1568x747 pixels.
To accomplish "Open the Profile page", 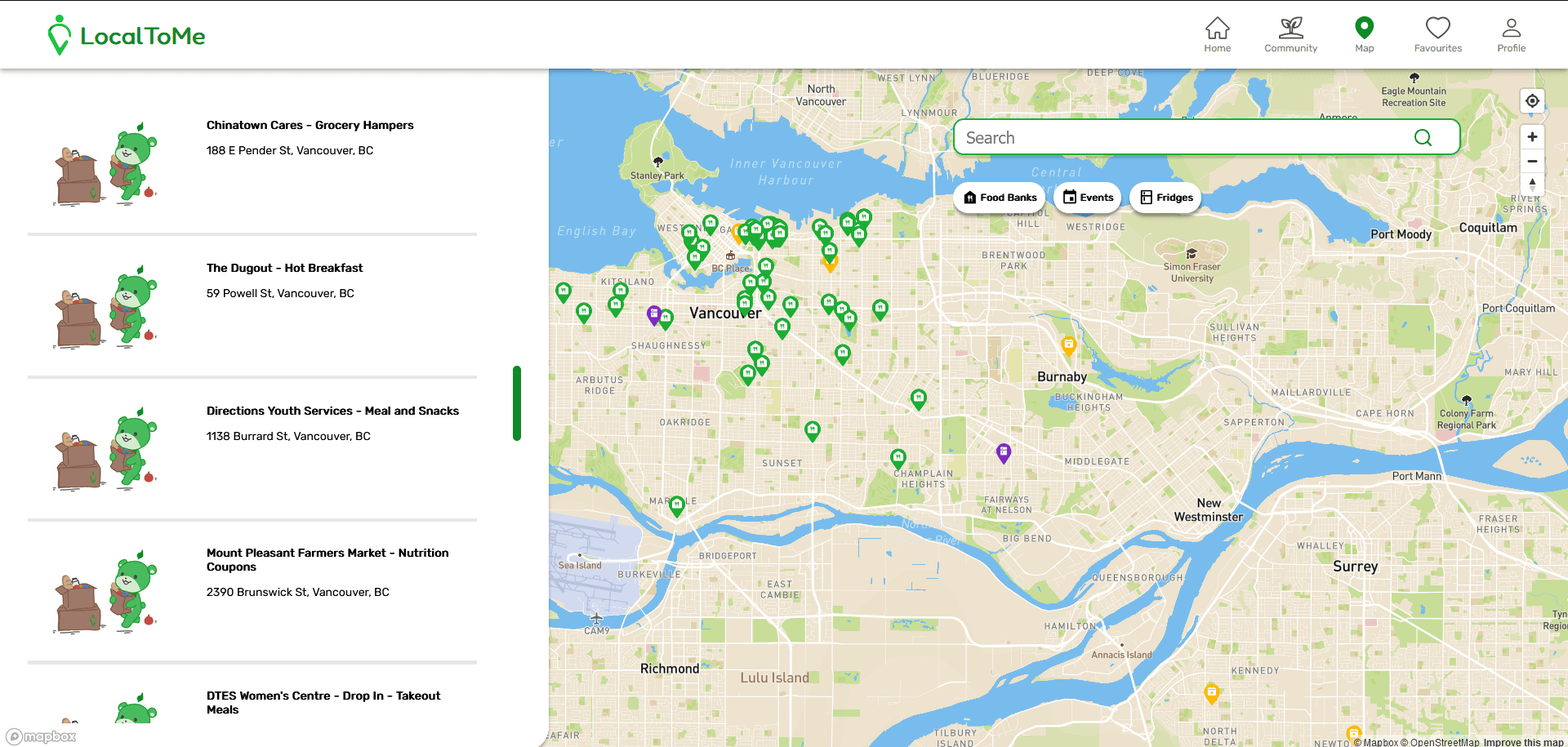I will coord(1511,35).
